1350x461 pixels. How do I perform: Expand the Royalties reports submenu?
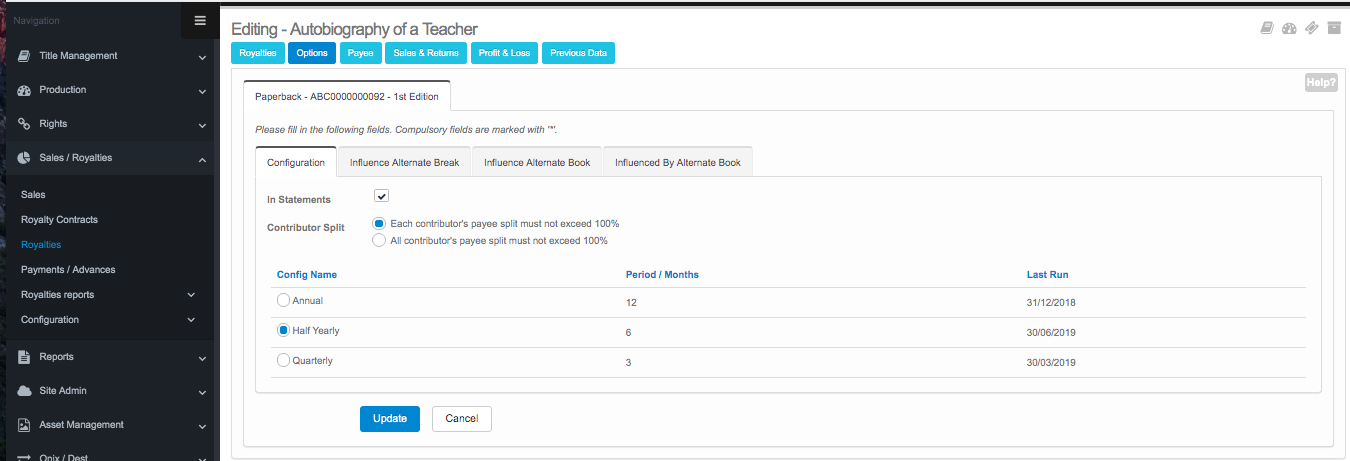coord(191,295)
